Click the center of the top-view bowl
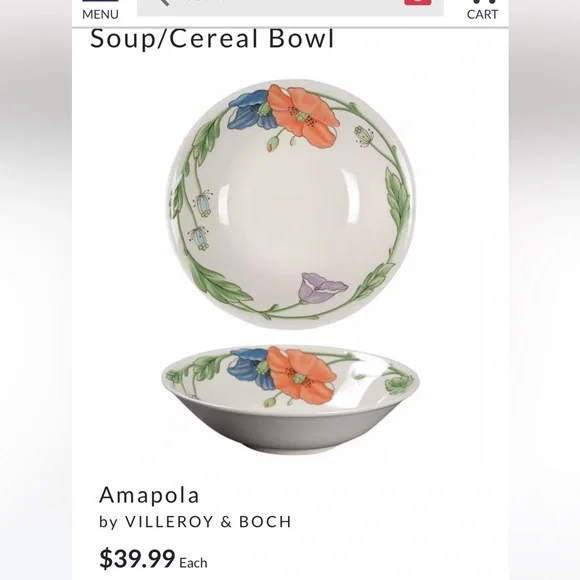Image resolution: width=580 pixels, height=580 pixels. point(292,204)
